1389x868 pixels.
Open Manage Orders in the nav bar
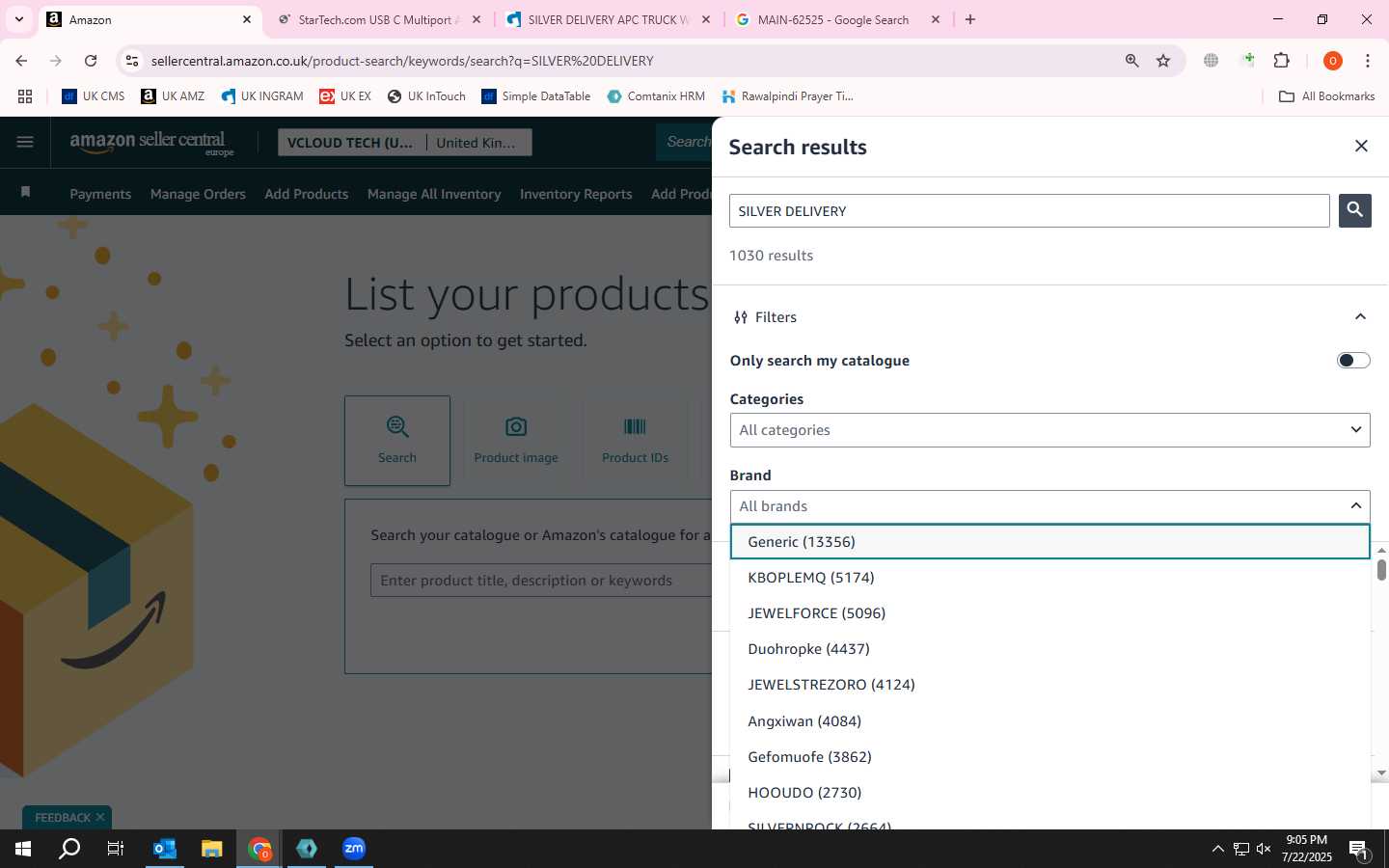[x=198, y=194]
